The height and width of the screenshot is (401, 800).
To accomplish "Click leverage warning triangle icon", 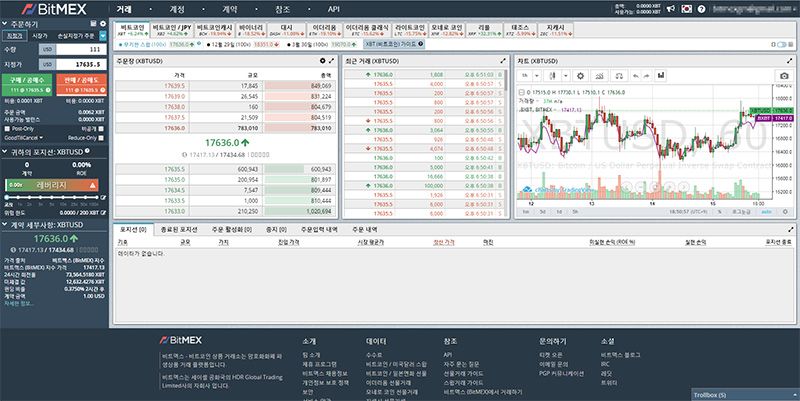I will 92,185.
